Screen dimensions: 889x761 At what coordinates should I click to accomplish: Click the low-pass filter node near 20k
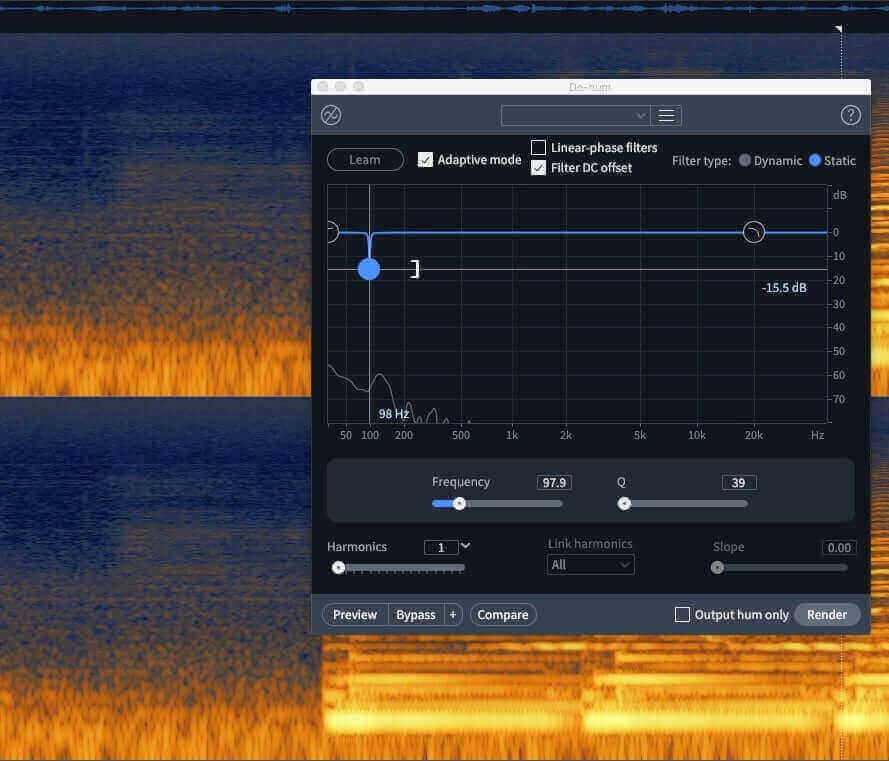[x=753, y=232]
